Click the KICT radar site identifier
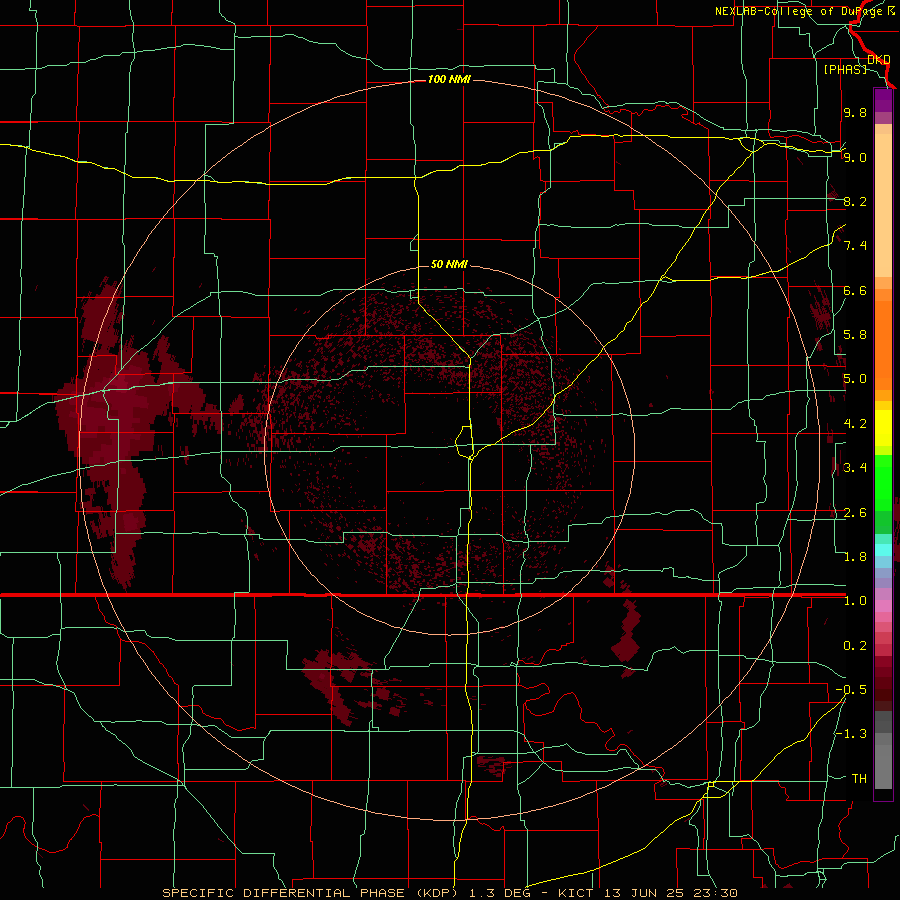900x900 pixels. tap(575, 893)
